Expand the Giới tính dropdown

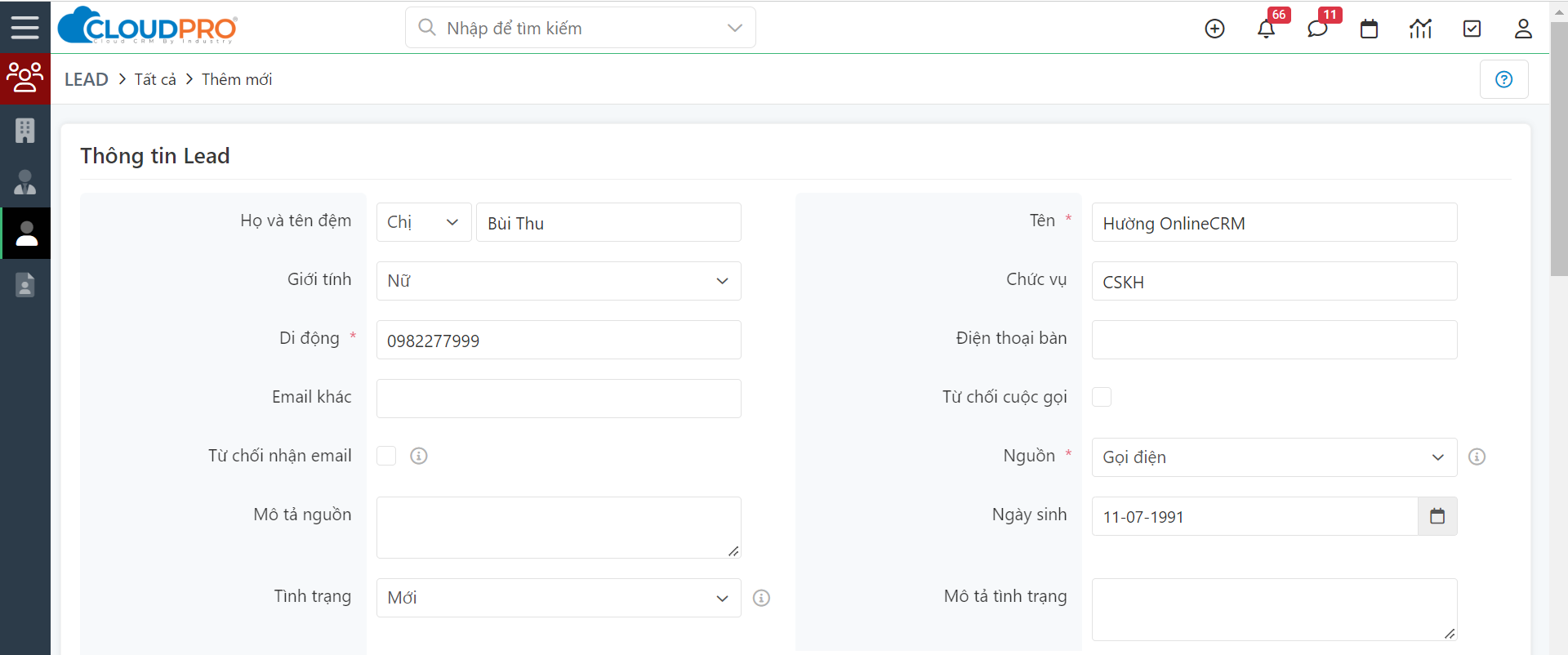click(559, 281)
